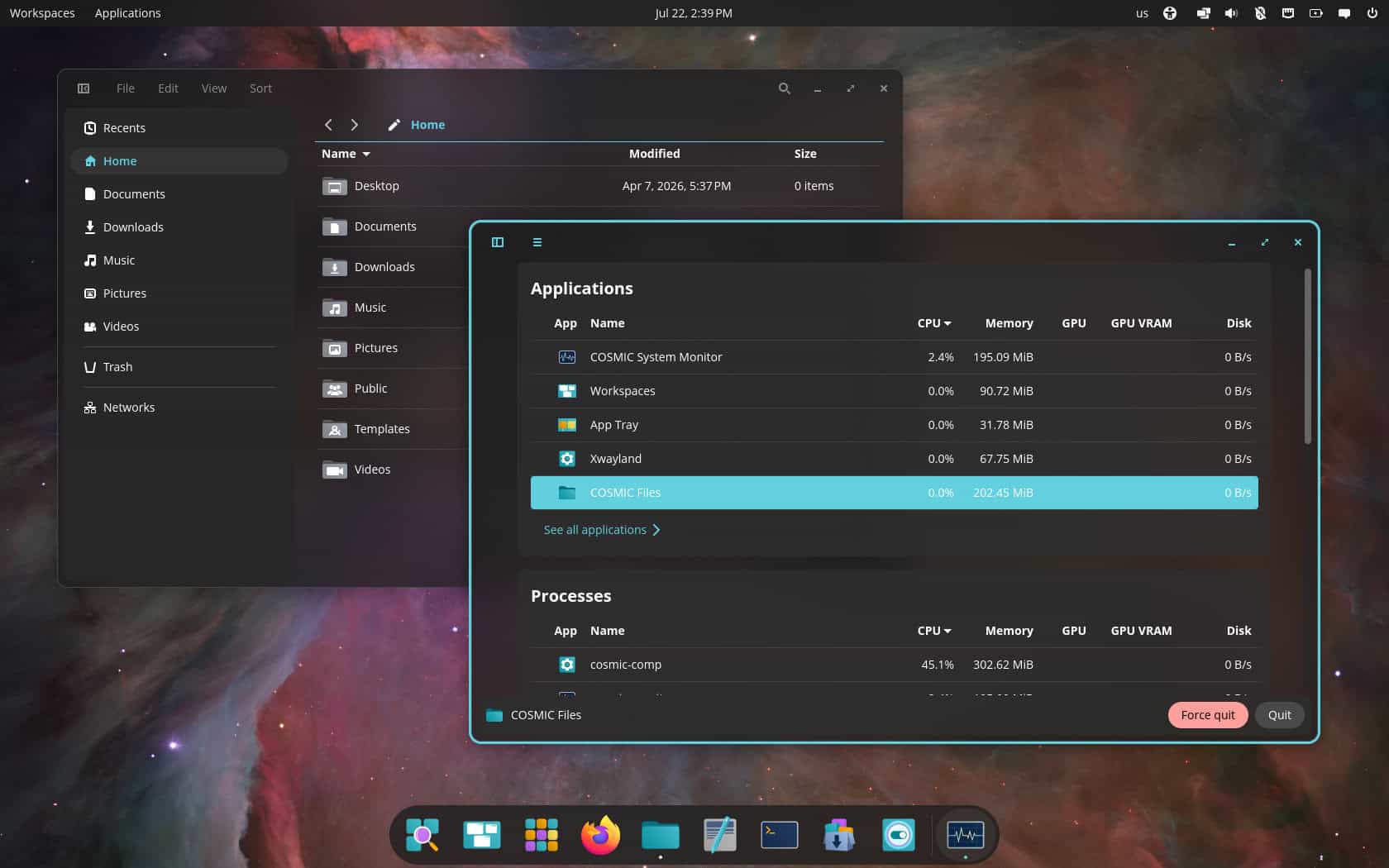Select Xwayland row in Applications
This screenshot has width=1389, height=868.
pos(895,459)
